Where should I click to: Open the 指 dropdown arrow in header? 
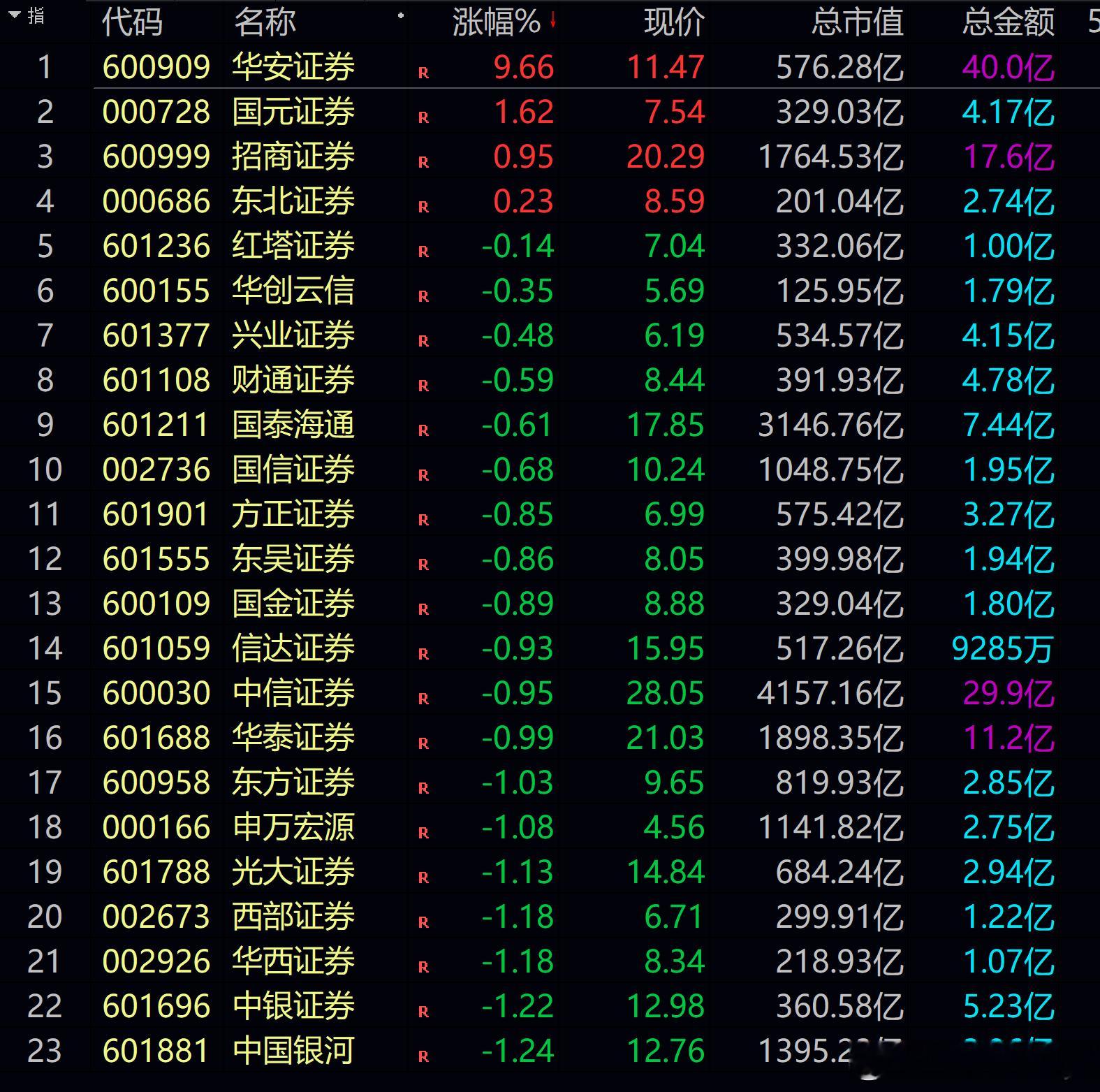coord(15,13)
